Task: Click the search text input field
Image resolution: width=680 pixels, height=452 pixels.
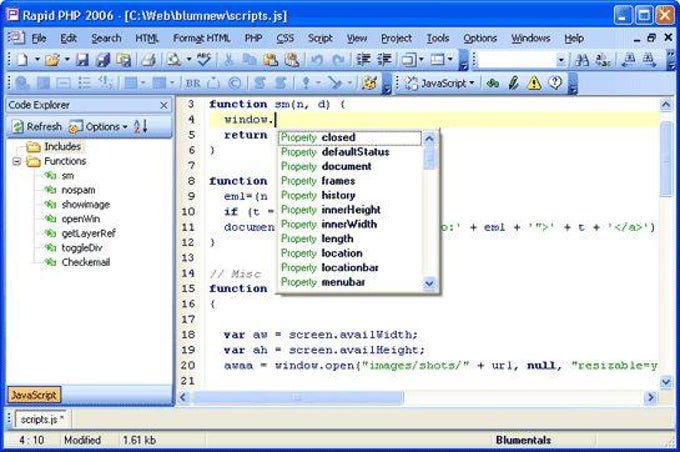Action: tap(517, 60)
